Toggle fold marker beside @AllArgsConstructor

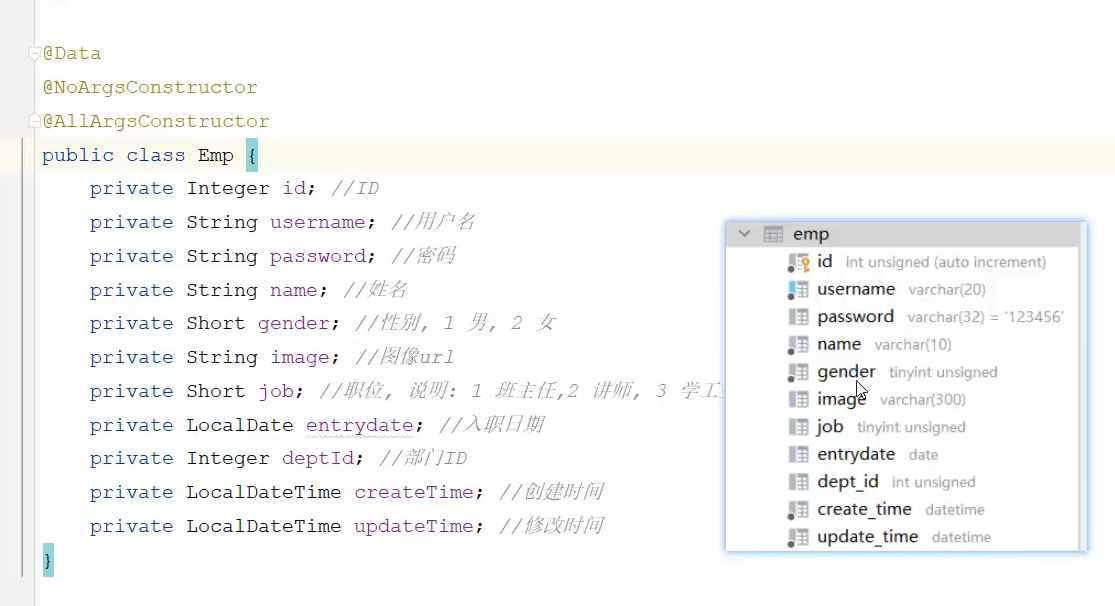tap(35, 122)
